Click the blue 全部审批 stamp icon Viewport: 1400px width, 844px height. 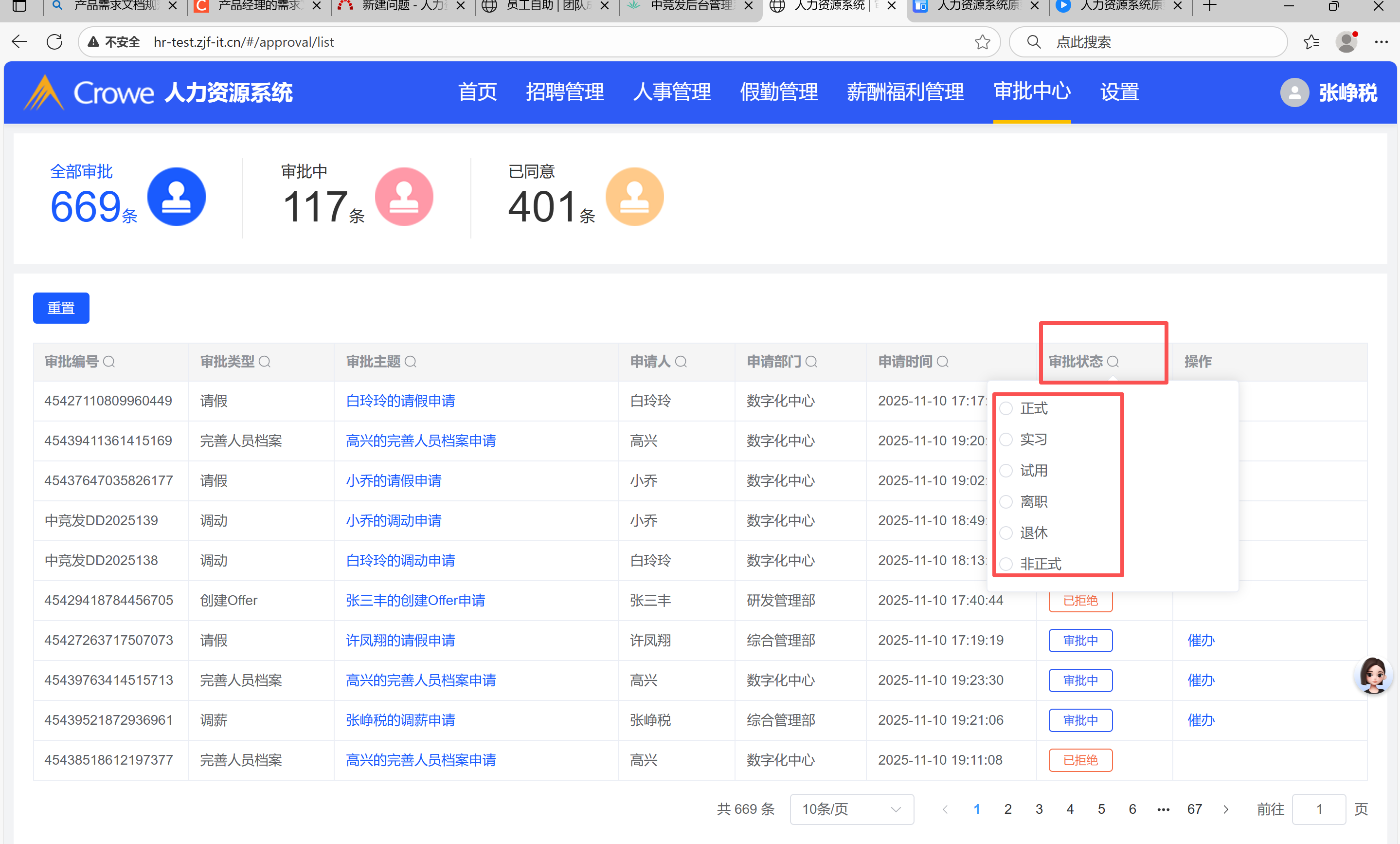click(x=176, y=197)
